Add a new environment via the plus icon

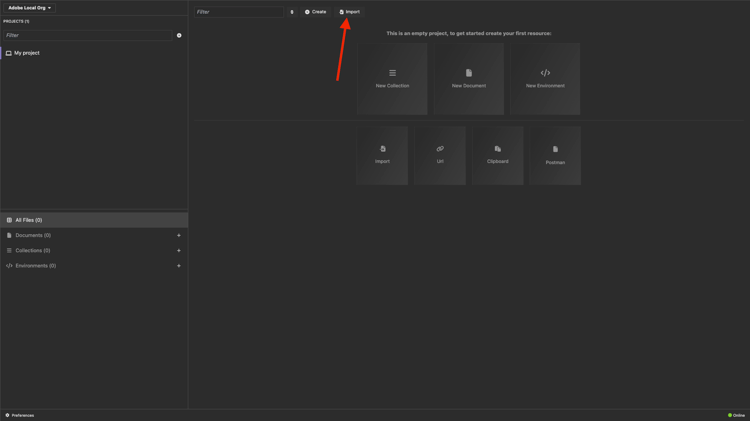click(179, 266)
